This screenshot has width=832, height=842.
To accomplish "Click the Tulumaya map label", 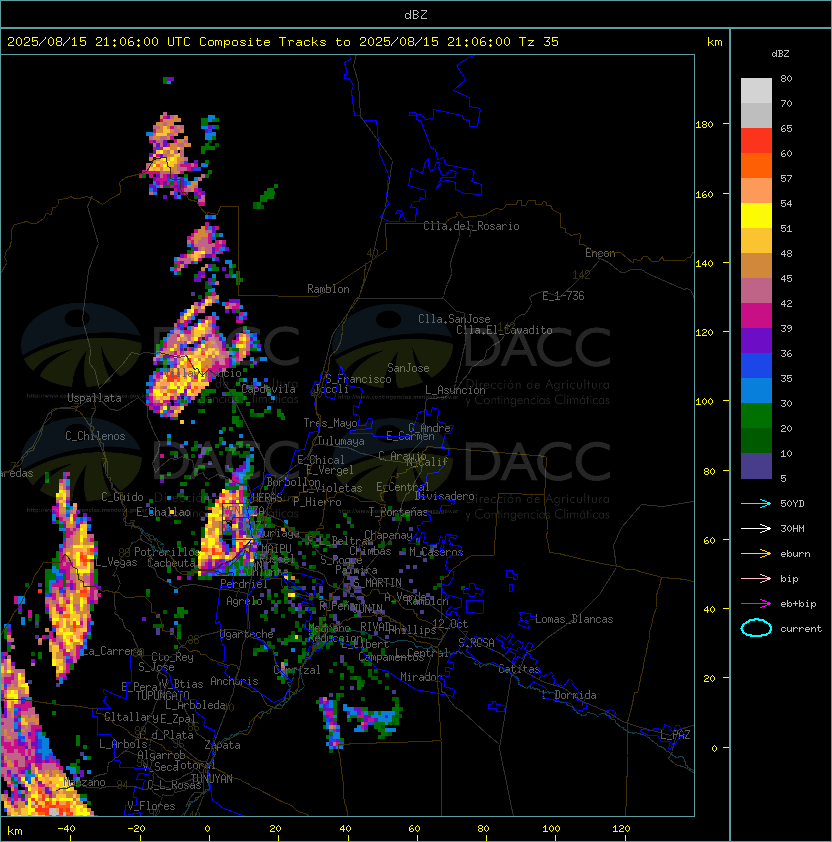I will (x=341, y=441).
